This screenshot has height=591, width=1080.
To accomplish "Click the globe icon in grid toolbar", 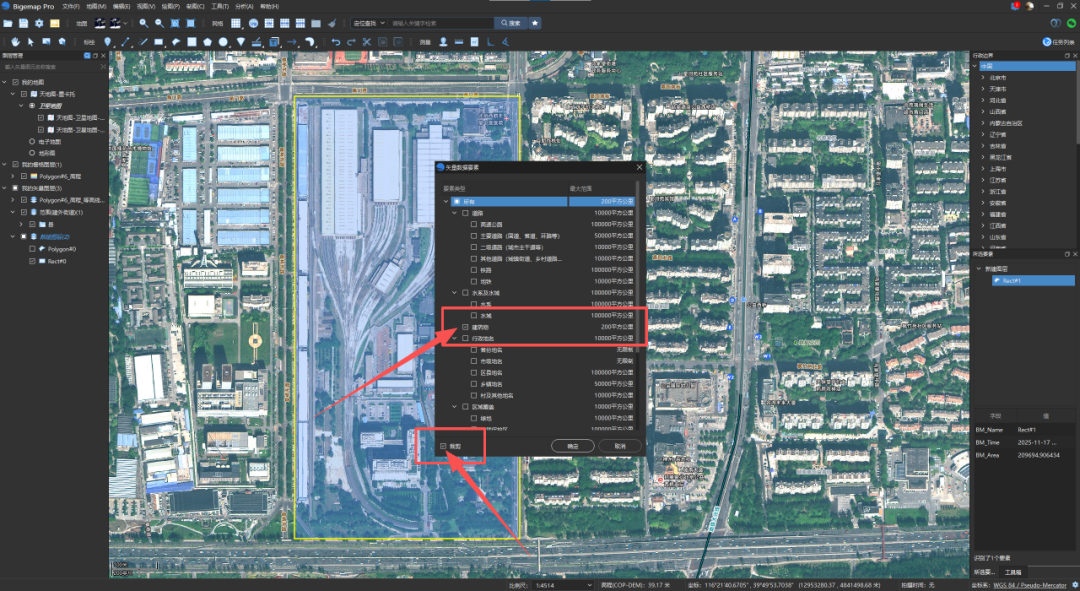I will (x=253, y=23).
